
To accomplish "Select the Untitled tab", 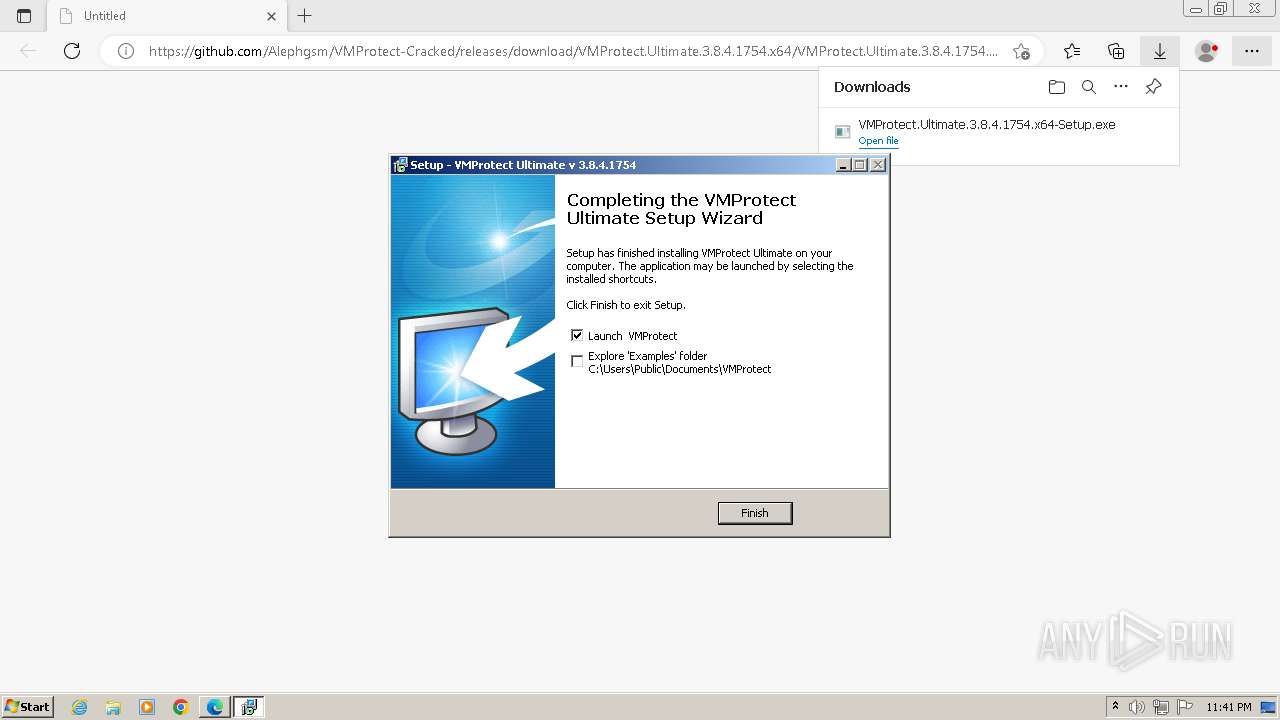I will tap(167, 16).
